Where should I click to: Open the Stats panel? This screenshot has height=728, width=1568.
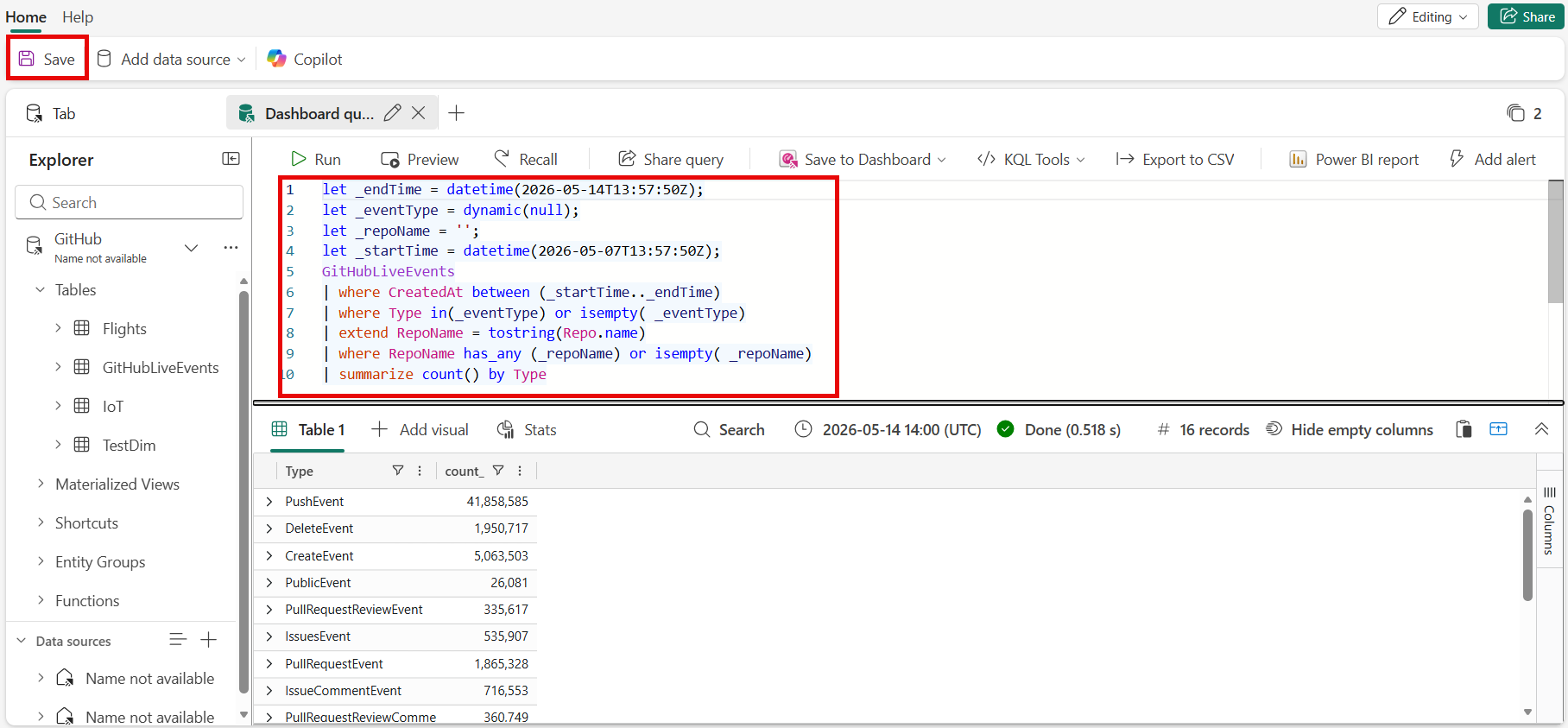tap(527, 429)
